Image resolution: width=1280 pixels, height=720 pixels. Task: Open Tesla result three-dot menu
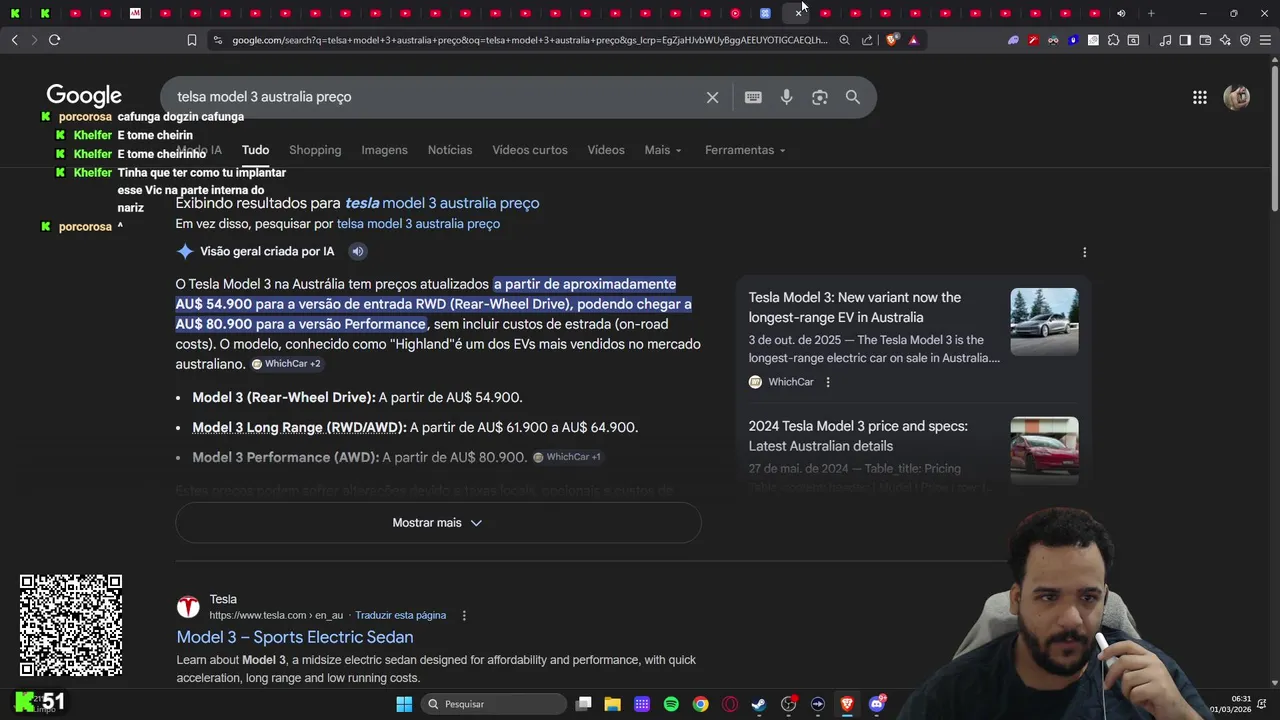point(464,615)
